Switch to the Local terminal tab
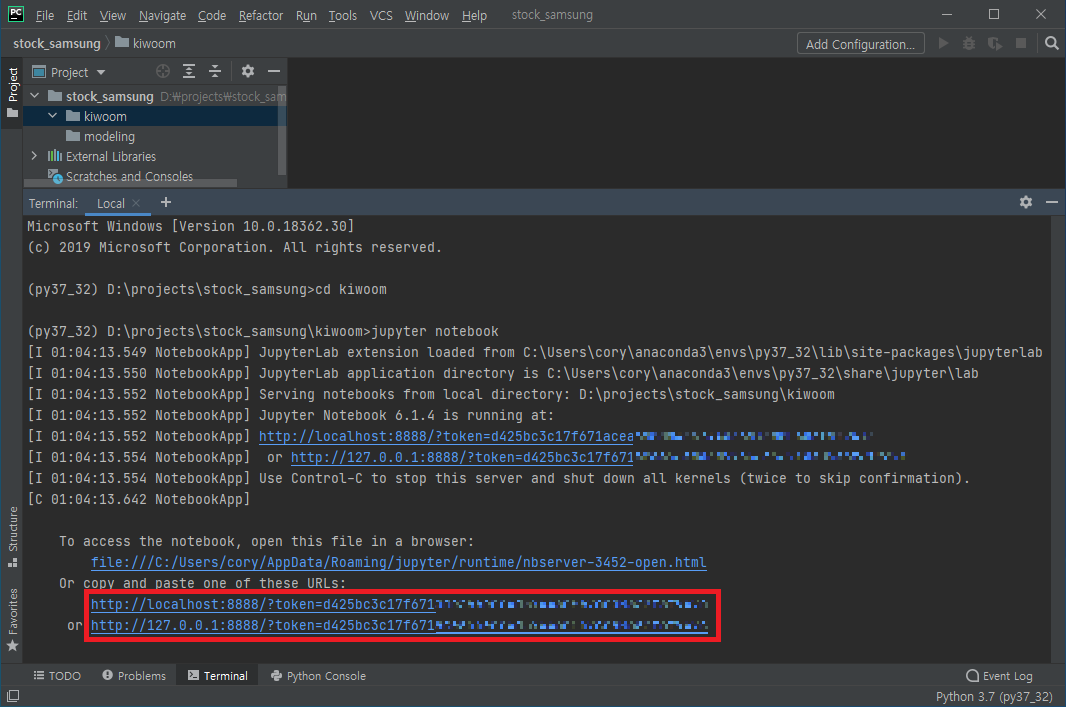Image resolution: width=1066 pixels, height=707 pixels. coord(110,203)
